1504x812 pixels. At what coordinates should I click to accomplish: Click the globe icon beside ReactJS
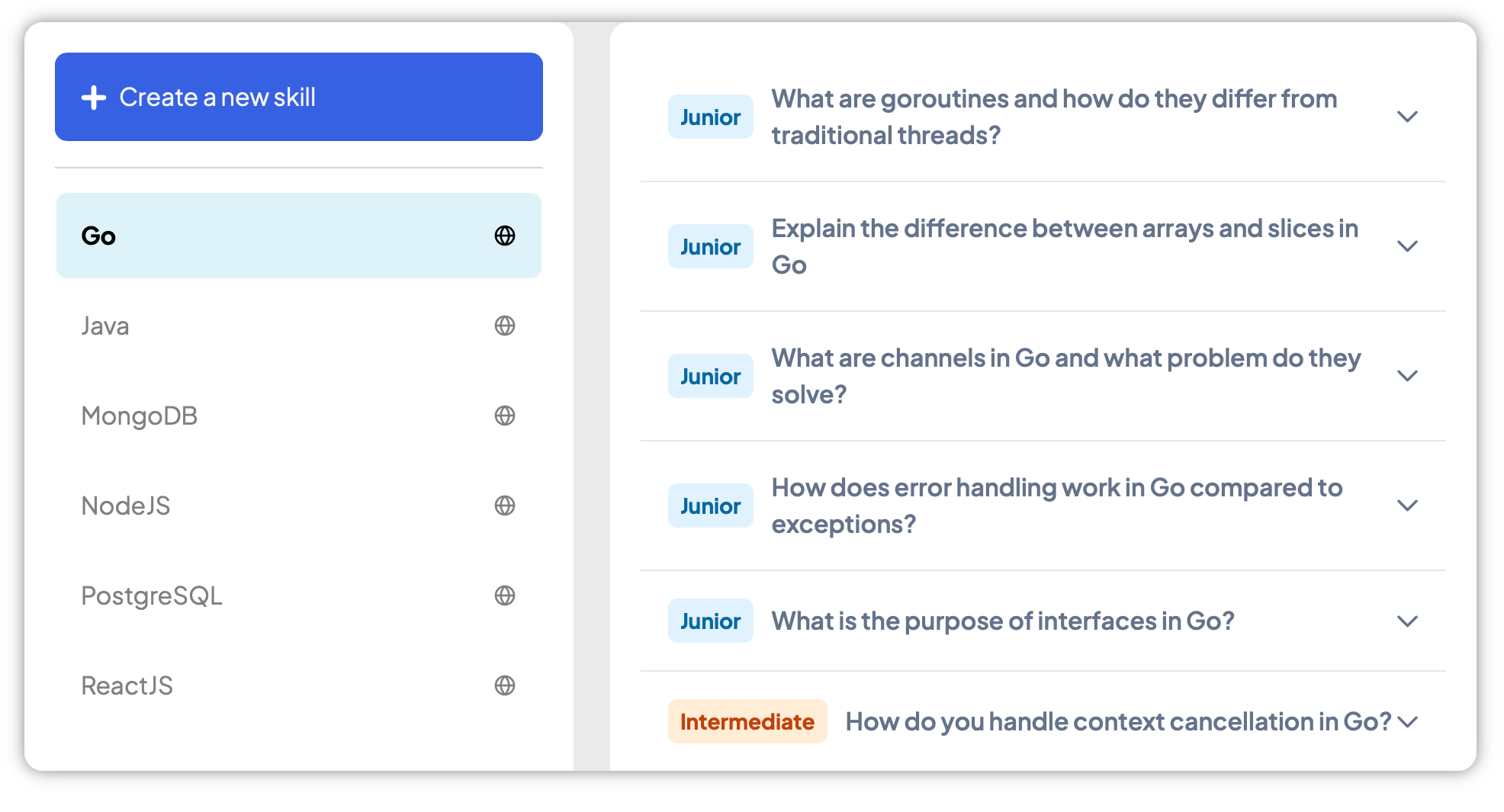[x=505, y=685]
